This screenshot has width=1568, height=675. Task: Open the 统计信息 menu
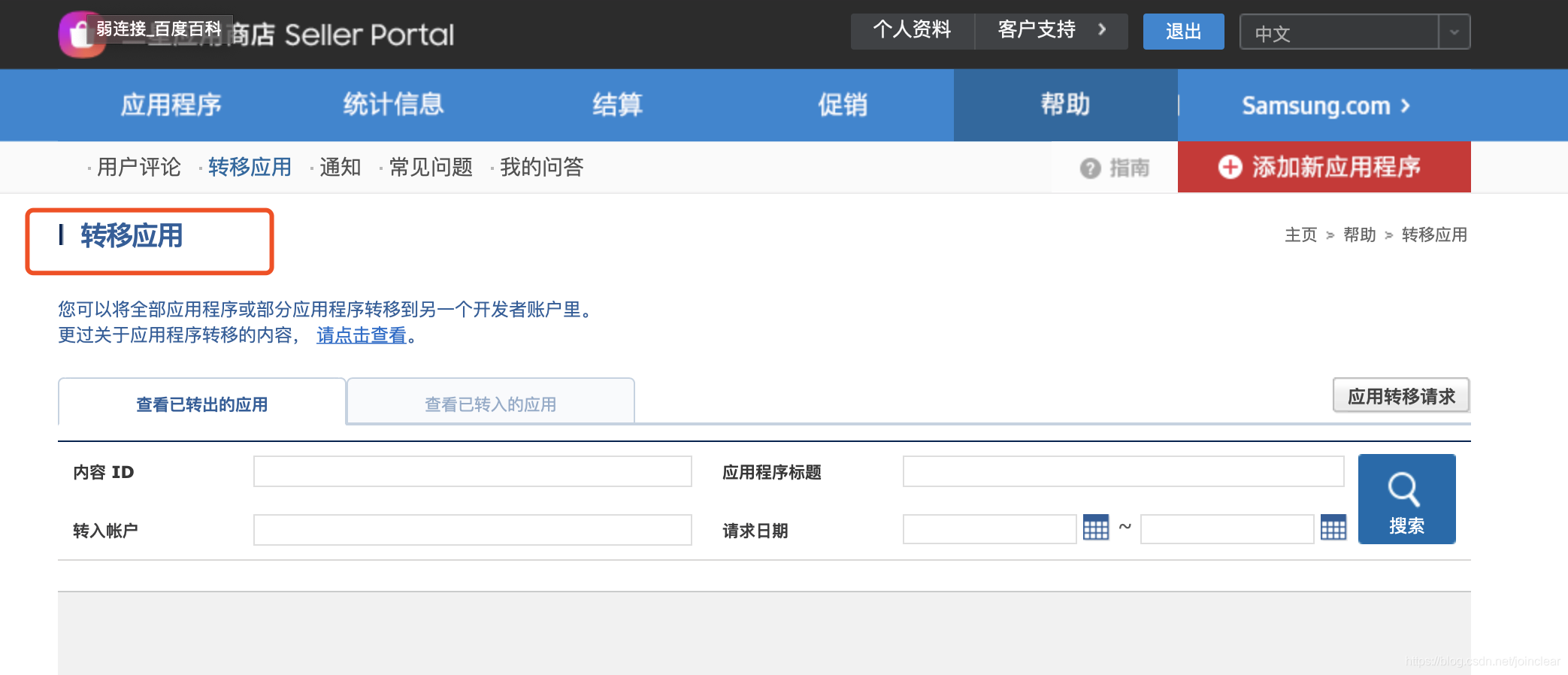tap(393, 104)
